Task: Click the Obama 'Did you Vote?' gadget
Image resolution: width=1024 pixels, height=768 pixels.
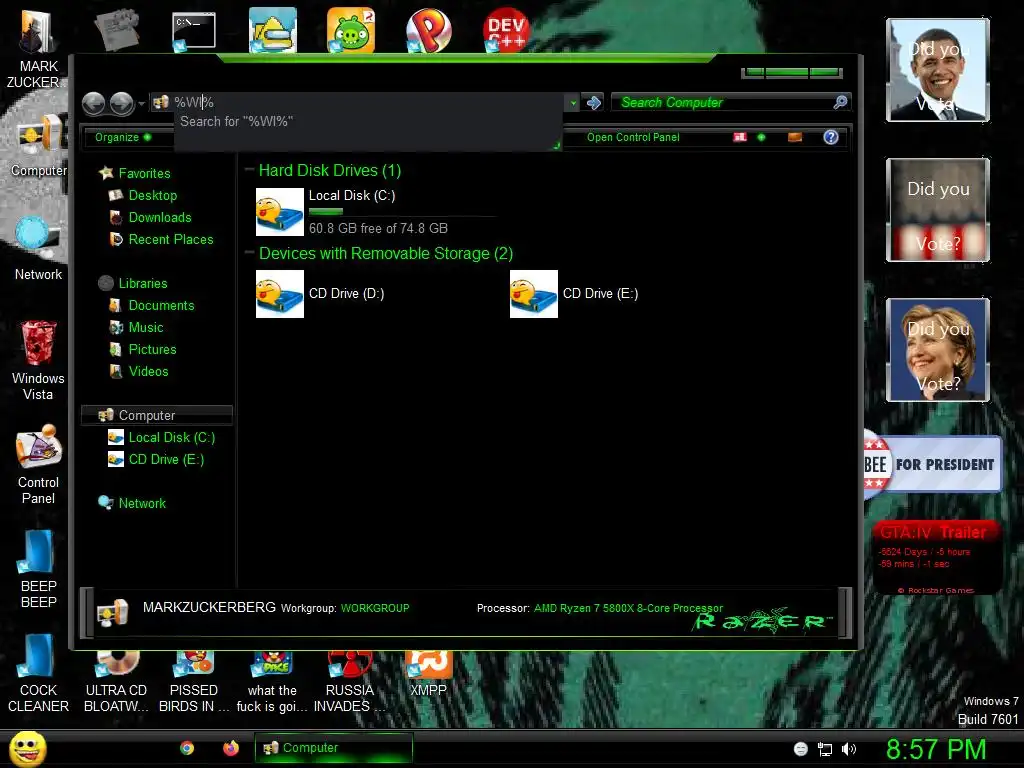Action: (938, 70)
